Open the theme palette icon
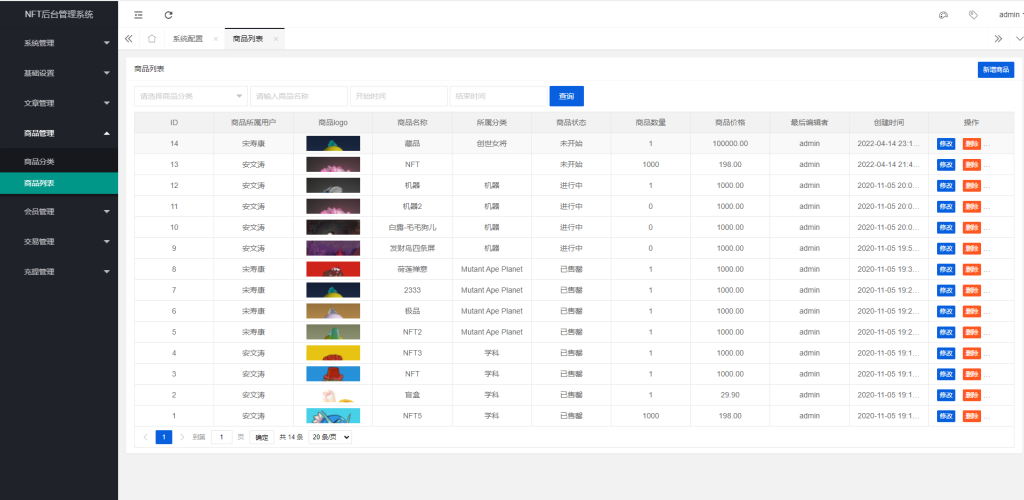The image size is (1024, 500). (943, 15)
